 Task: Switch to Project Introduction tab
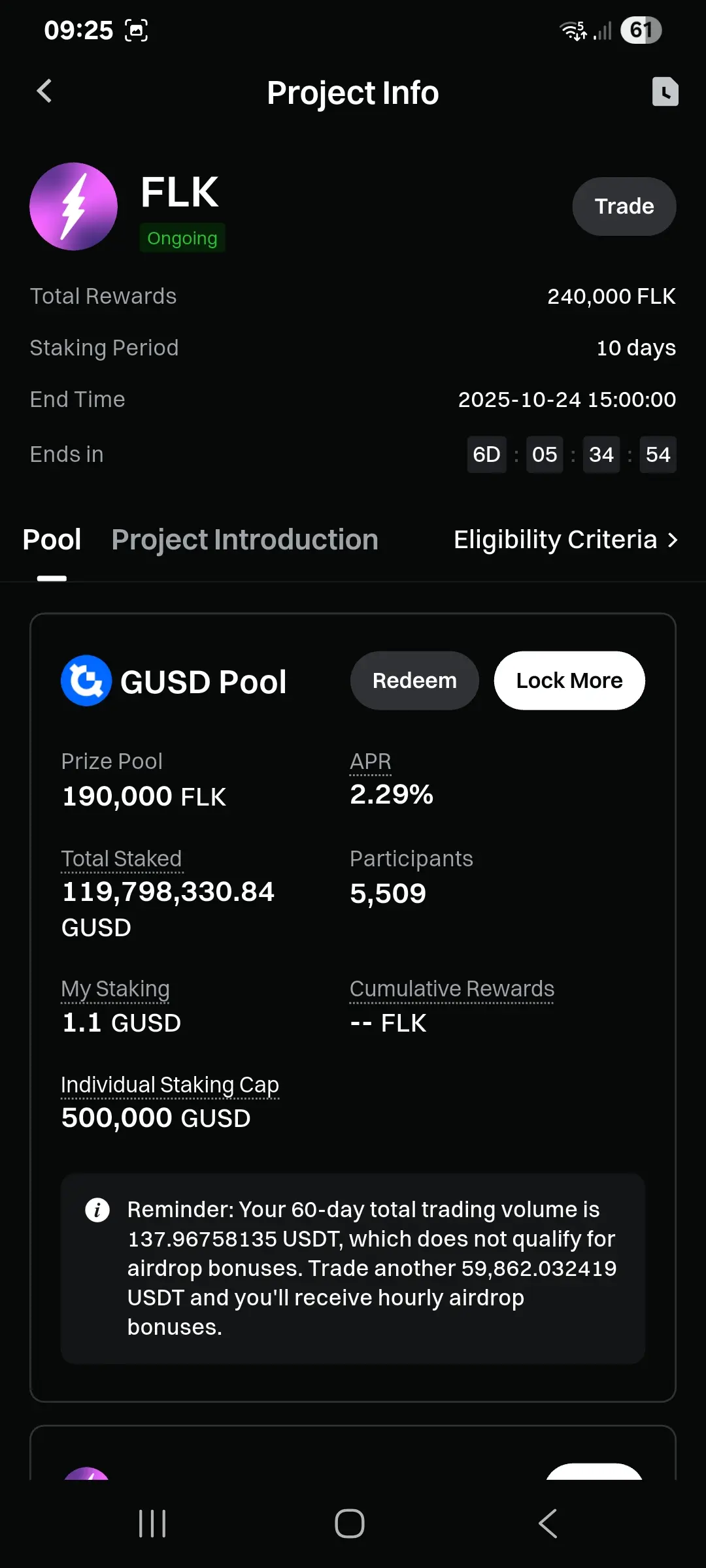(245, 540)
